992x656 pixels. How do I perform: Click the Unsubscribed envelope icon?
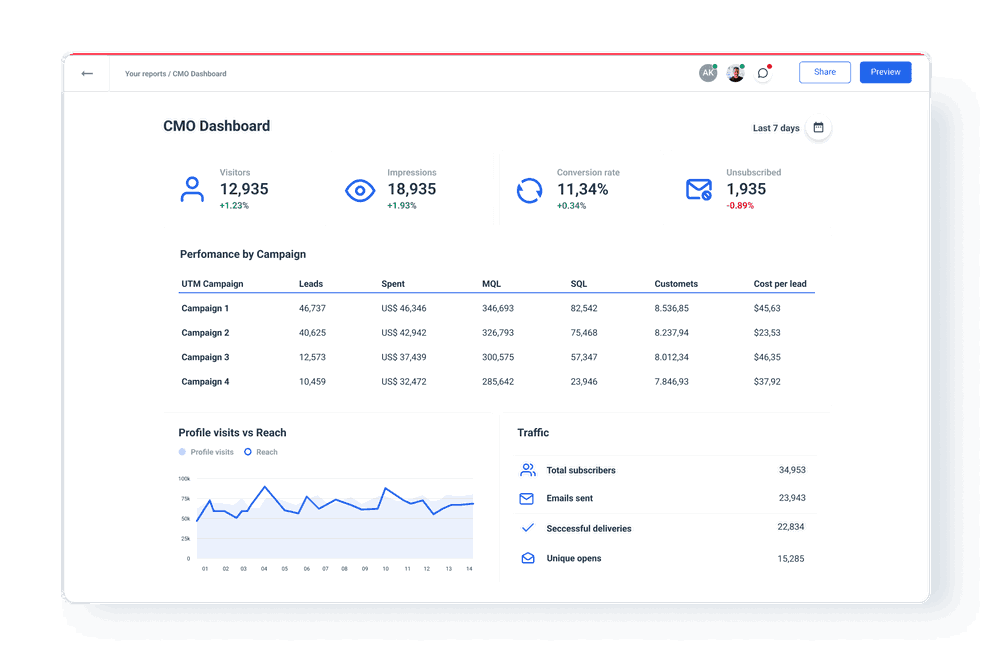point(698,189)
